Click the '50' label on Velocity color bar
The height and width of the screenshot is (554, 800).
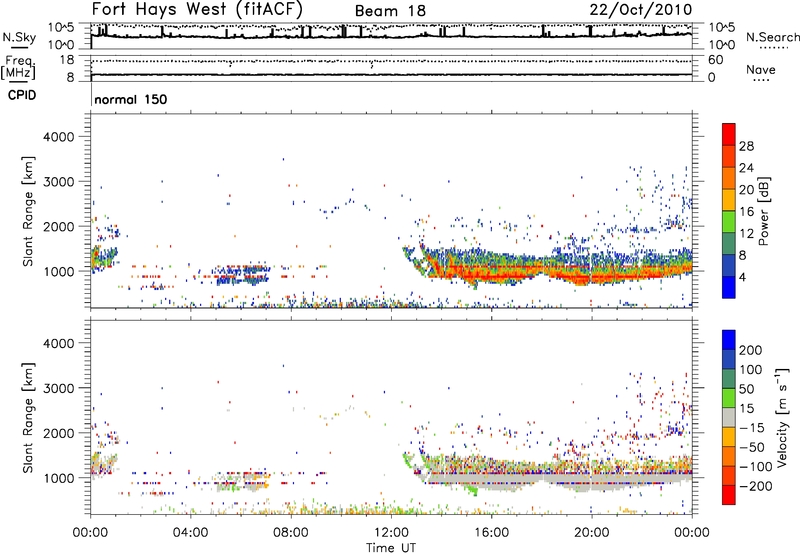click(747, 389)
